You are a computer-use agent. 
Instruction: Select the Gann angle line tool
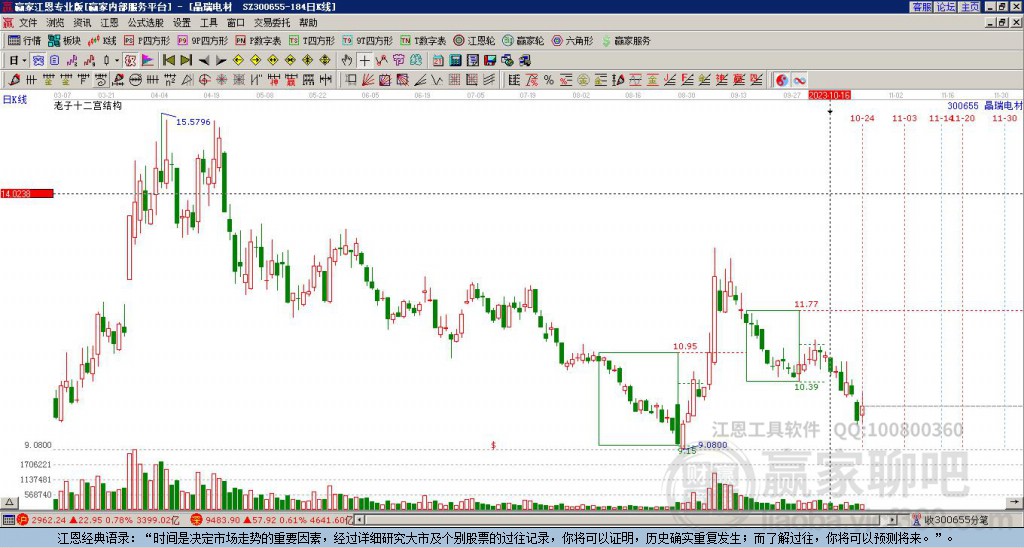click(420, 80)
